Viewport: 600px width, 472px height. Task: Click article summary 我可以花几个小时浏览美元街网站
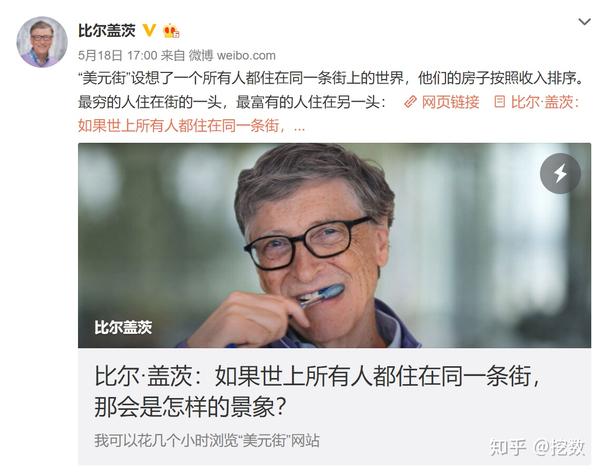207,440
